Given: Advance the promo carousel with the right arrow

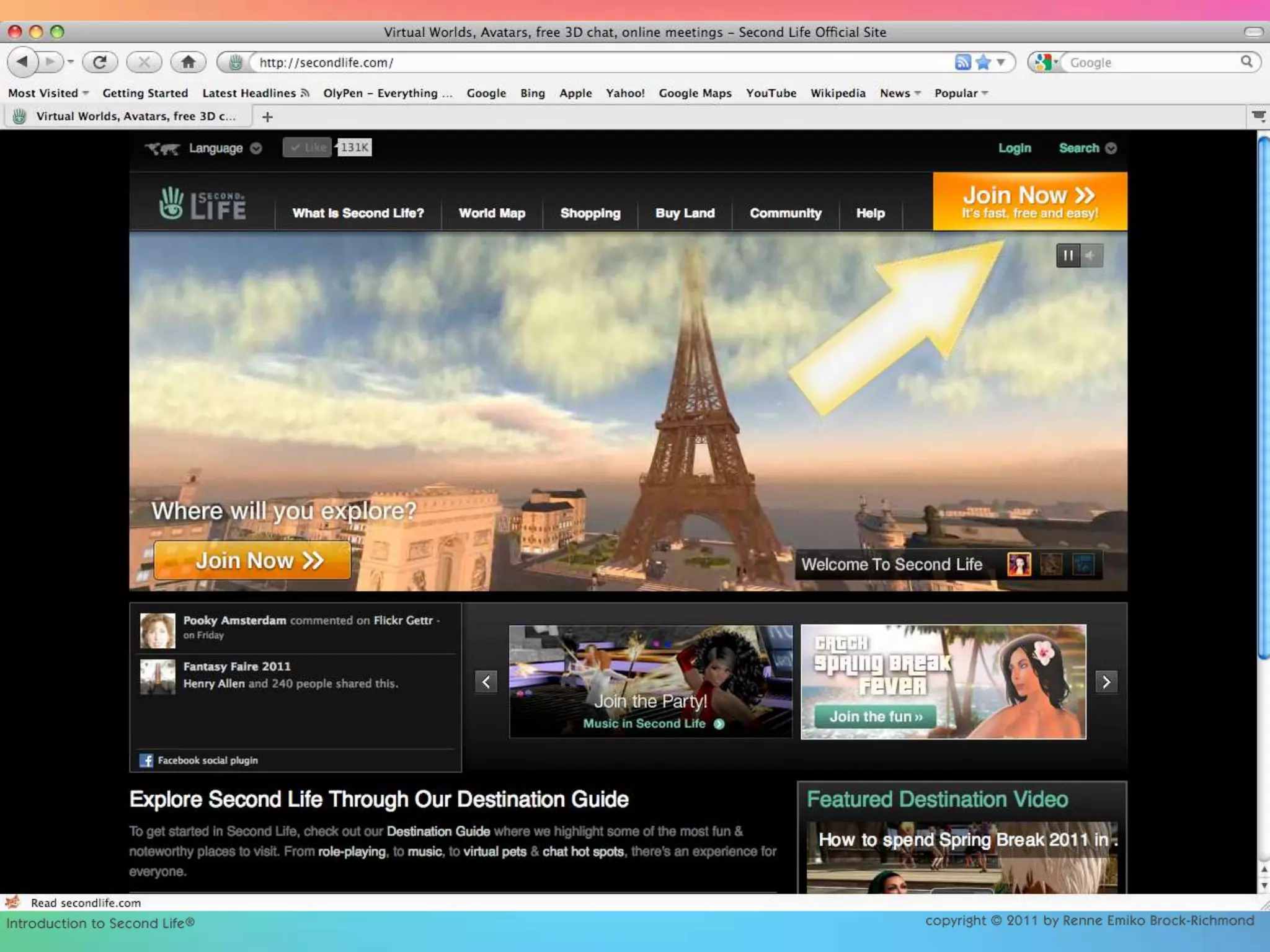Looking at the screenshot, I should point(1106,682).
